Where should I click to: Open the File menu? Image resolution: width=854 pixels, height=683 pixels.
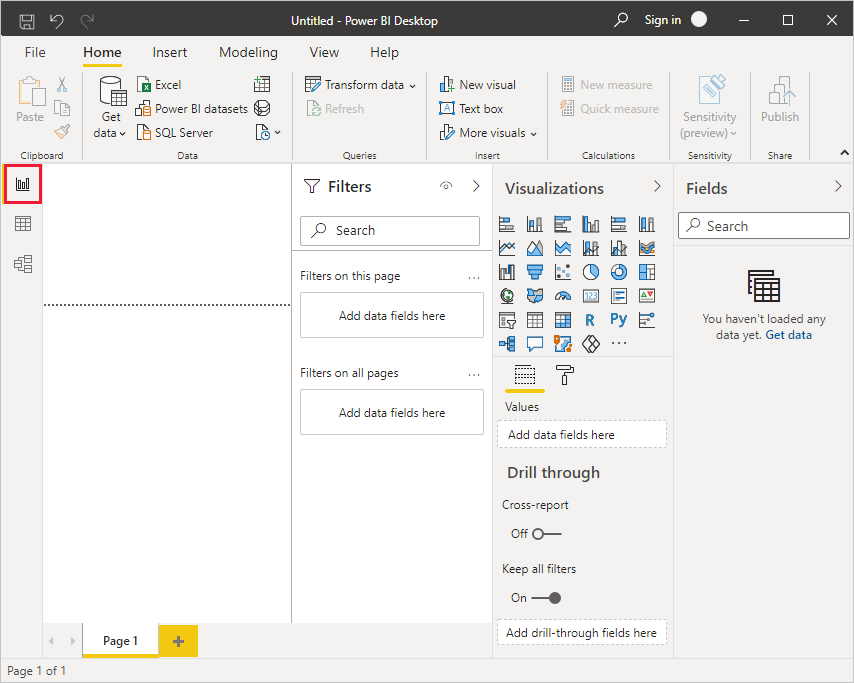35,52
